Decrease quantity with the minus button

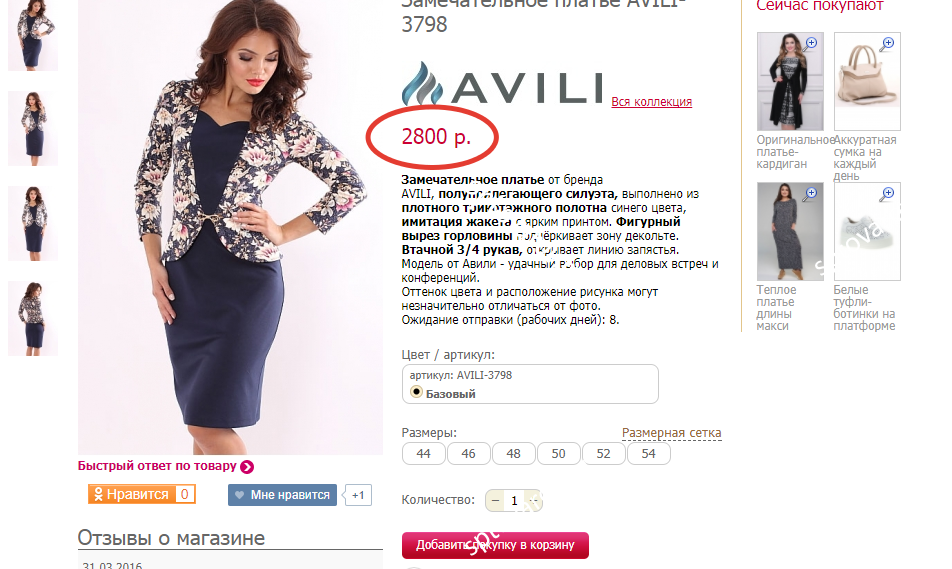click(495, 501)
